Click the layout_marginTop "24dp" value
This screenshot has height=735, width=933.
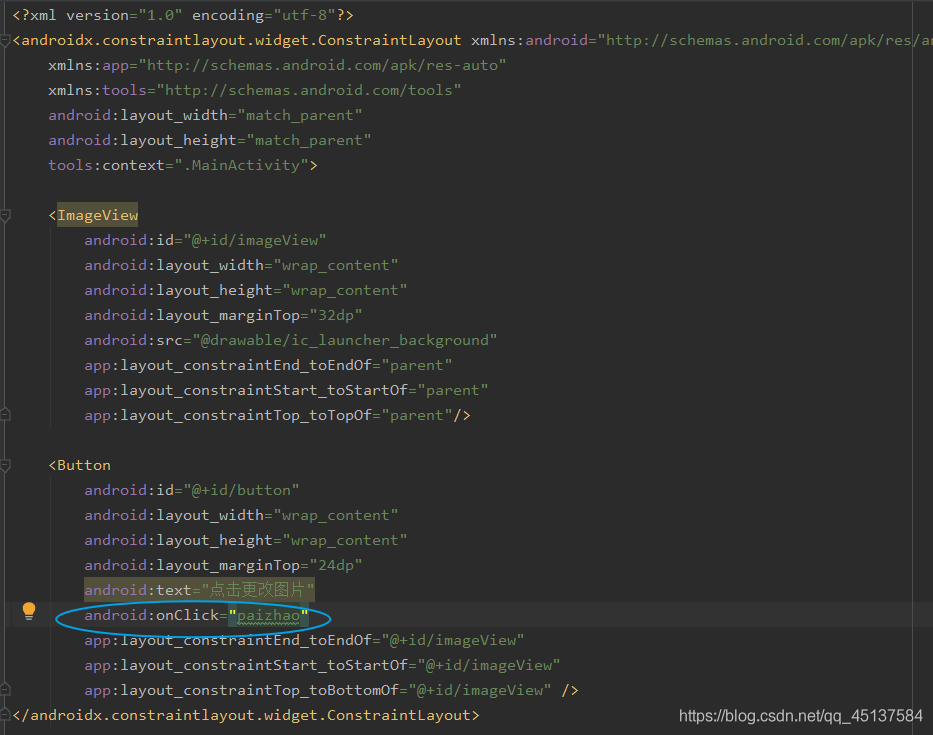336,565
